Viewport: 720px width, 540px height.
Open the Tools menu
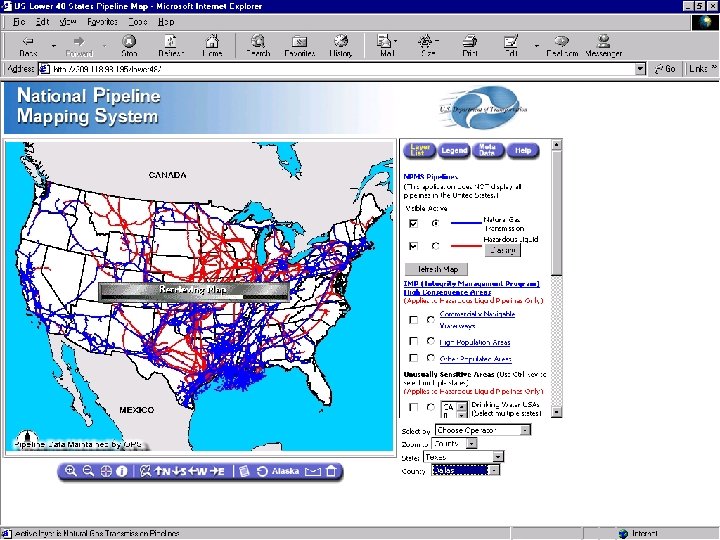[x=137, y=22]
